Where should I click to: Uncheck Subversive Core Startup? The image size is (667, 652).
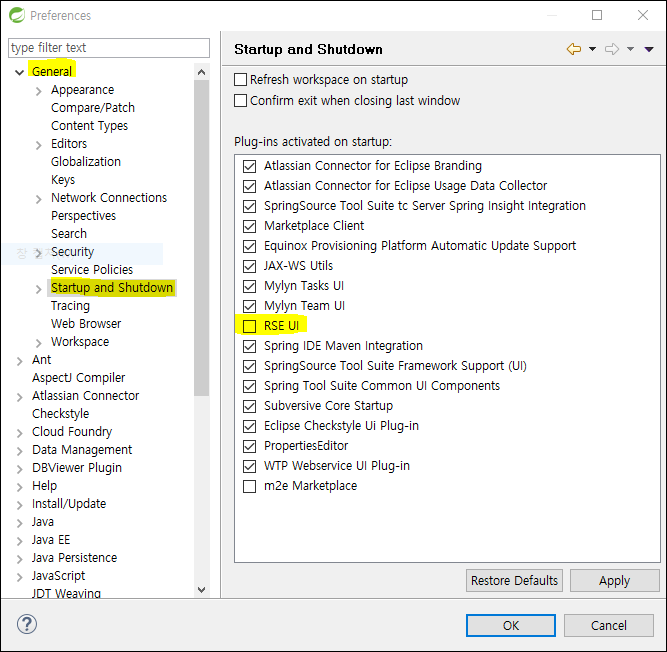249,406
